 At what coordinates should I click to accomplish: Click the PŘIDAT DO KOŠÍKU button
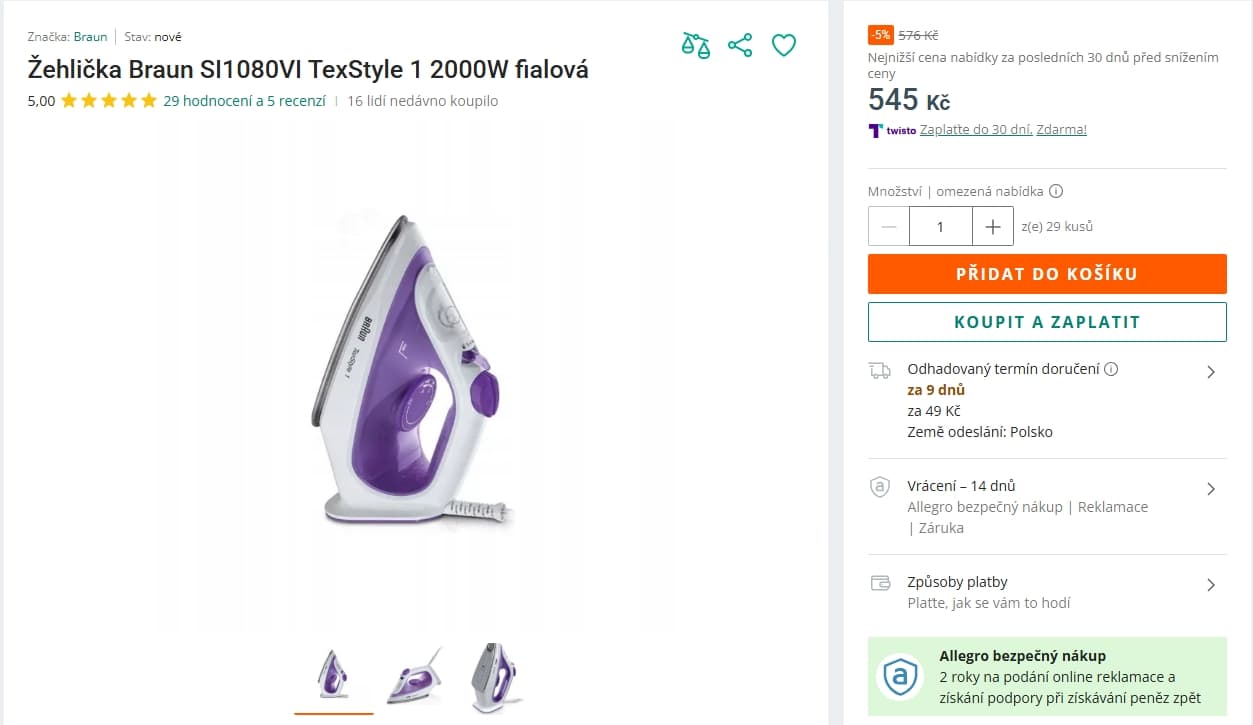[x=1046, y=274]
